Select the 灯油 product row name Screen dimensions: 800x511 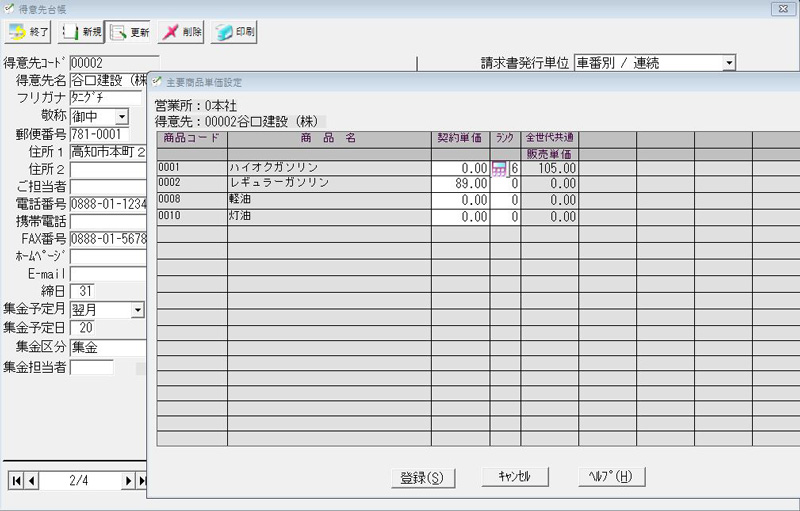click(x=329, y=216)
